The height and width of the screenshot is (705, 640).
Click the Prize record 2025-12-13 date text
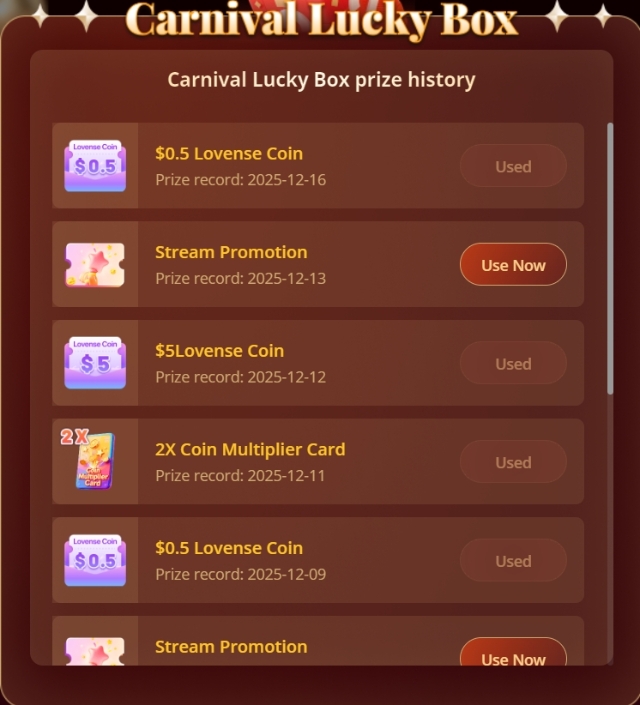pyautogui.click(x=241, y=278)
